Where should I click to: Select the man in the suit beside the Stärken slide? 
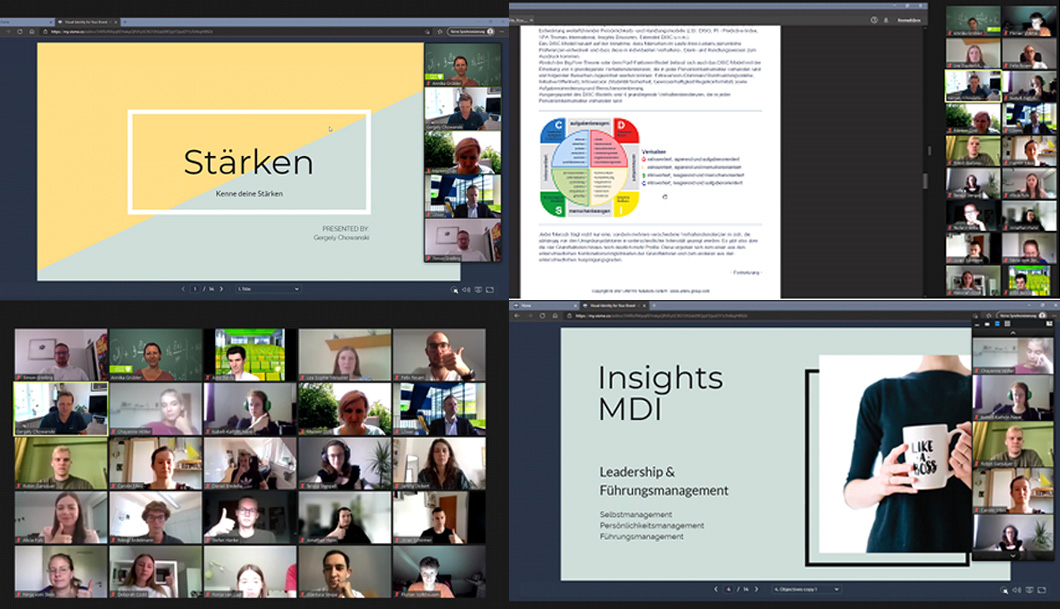click(x=463, y=196)
